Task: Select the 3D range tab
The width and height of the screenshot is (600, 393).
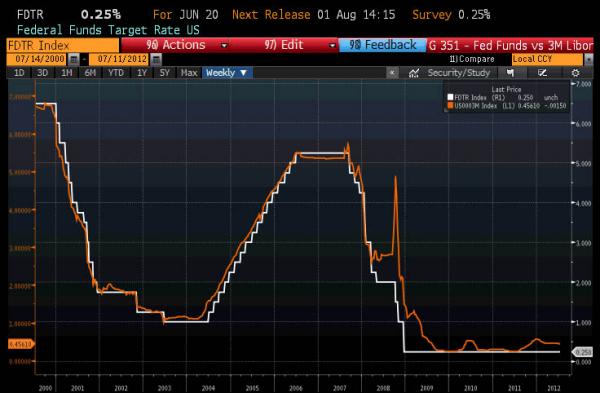Action: [x=42, y=73]
